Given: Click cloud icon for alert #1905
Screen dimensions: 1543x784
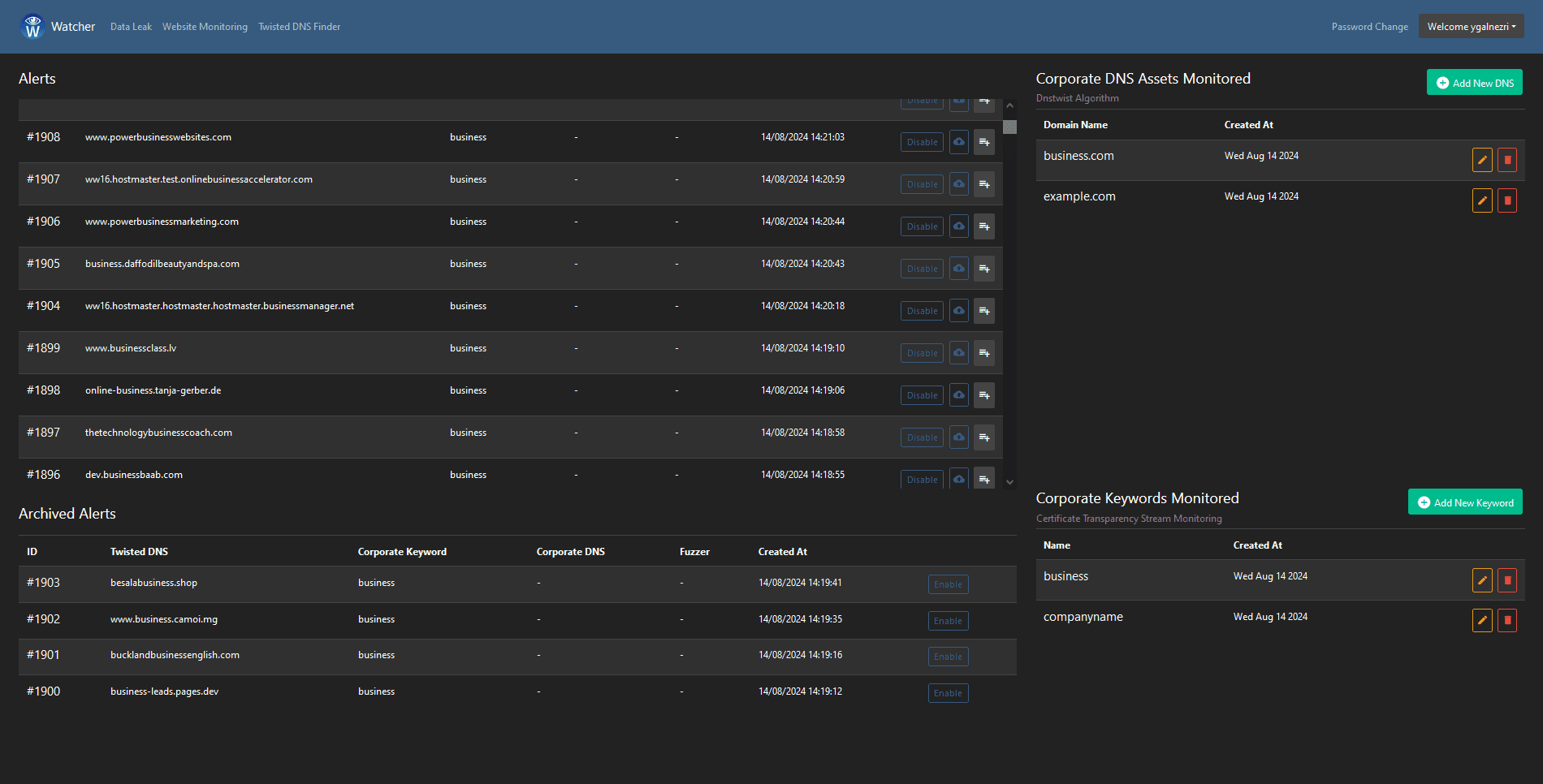Looking at the screenshot, I should 959,269.
